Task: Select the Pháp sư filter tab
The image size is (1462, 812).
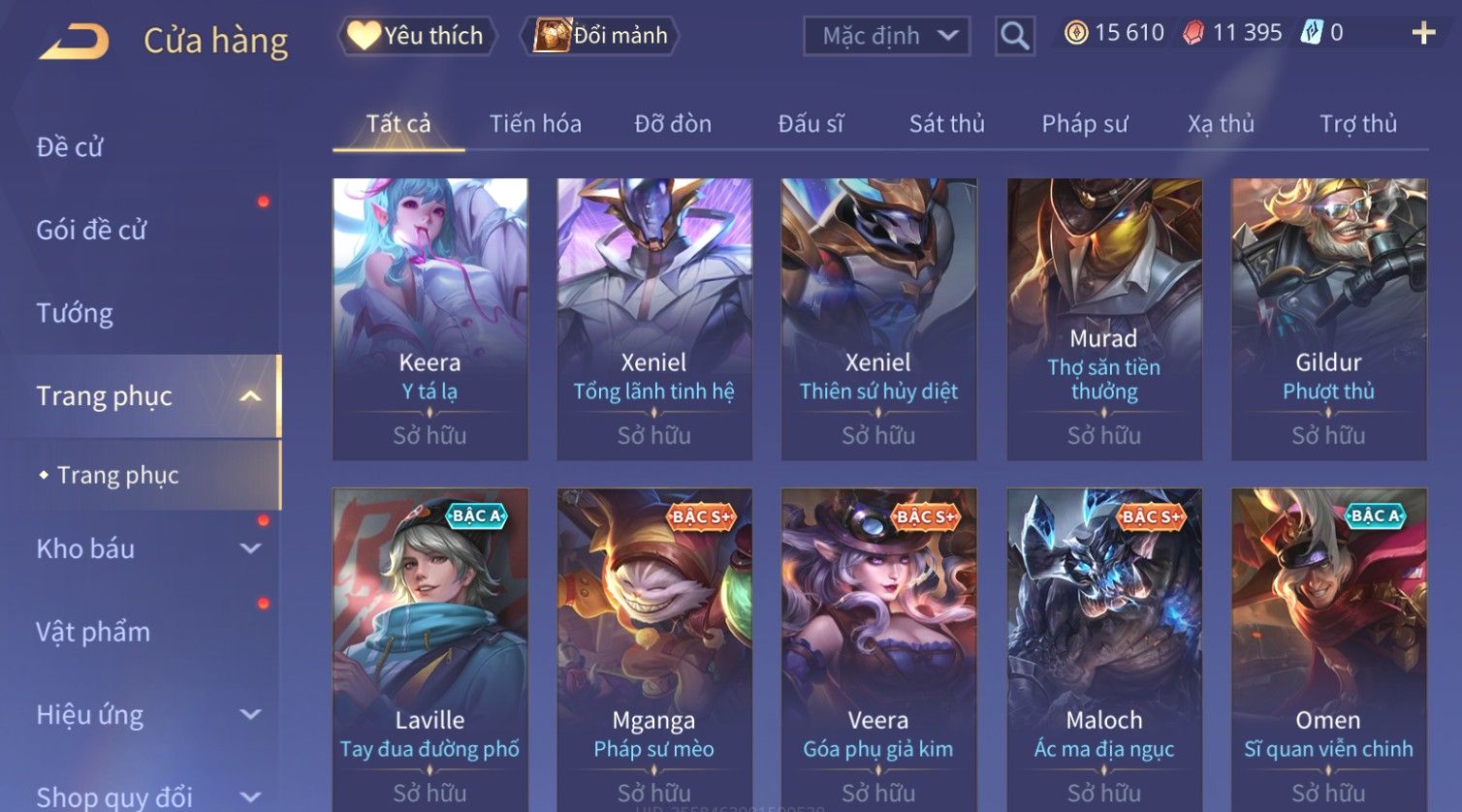Action: point(1085,124)
